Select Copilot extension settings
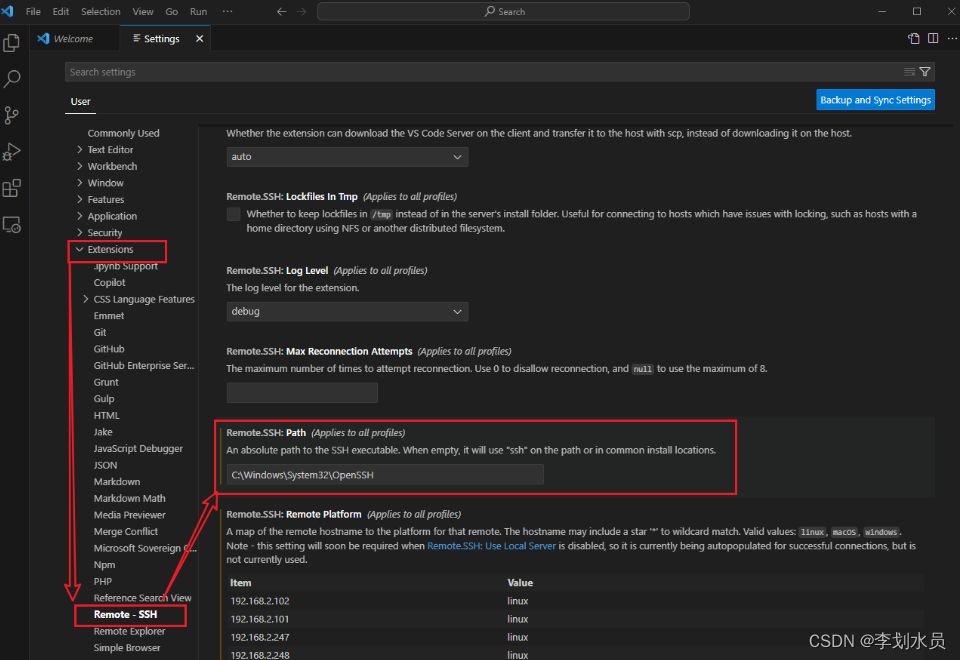The width and height of the screenshot is (962, 660). [109, 283]
